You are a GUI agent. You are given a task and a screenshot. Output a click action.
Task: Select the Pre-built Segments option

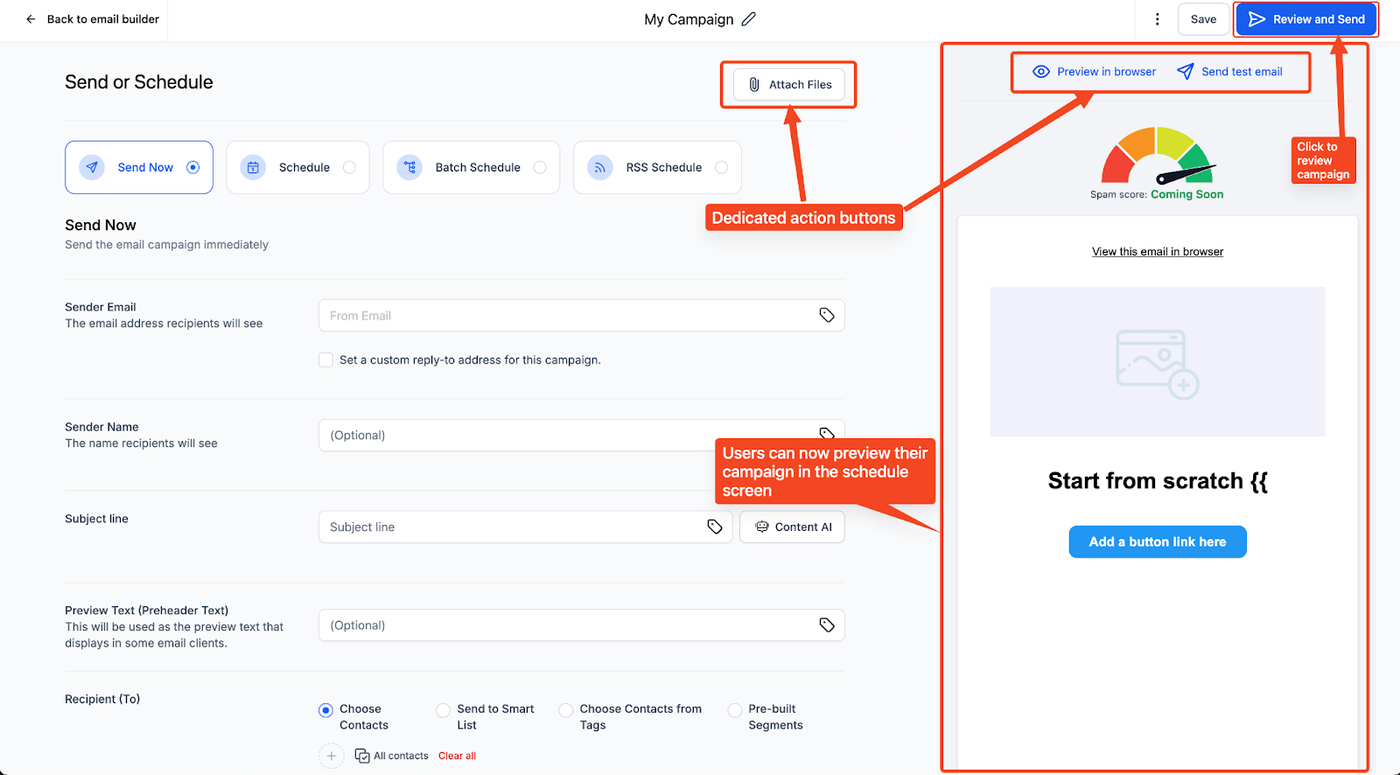[x=735, y=710]
